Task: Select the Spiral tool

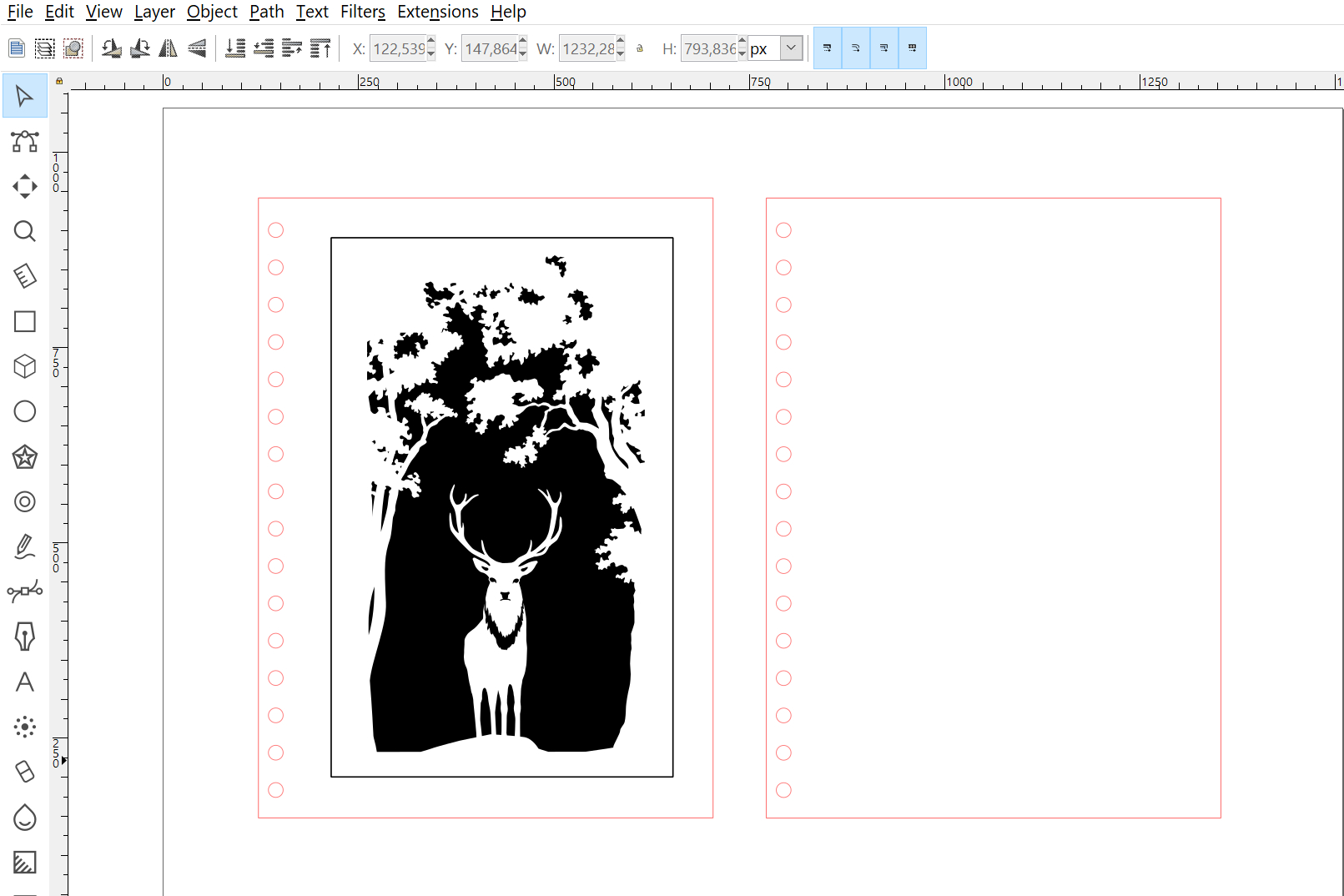Action: coord(24,501)
